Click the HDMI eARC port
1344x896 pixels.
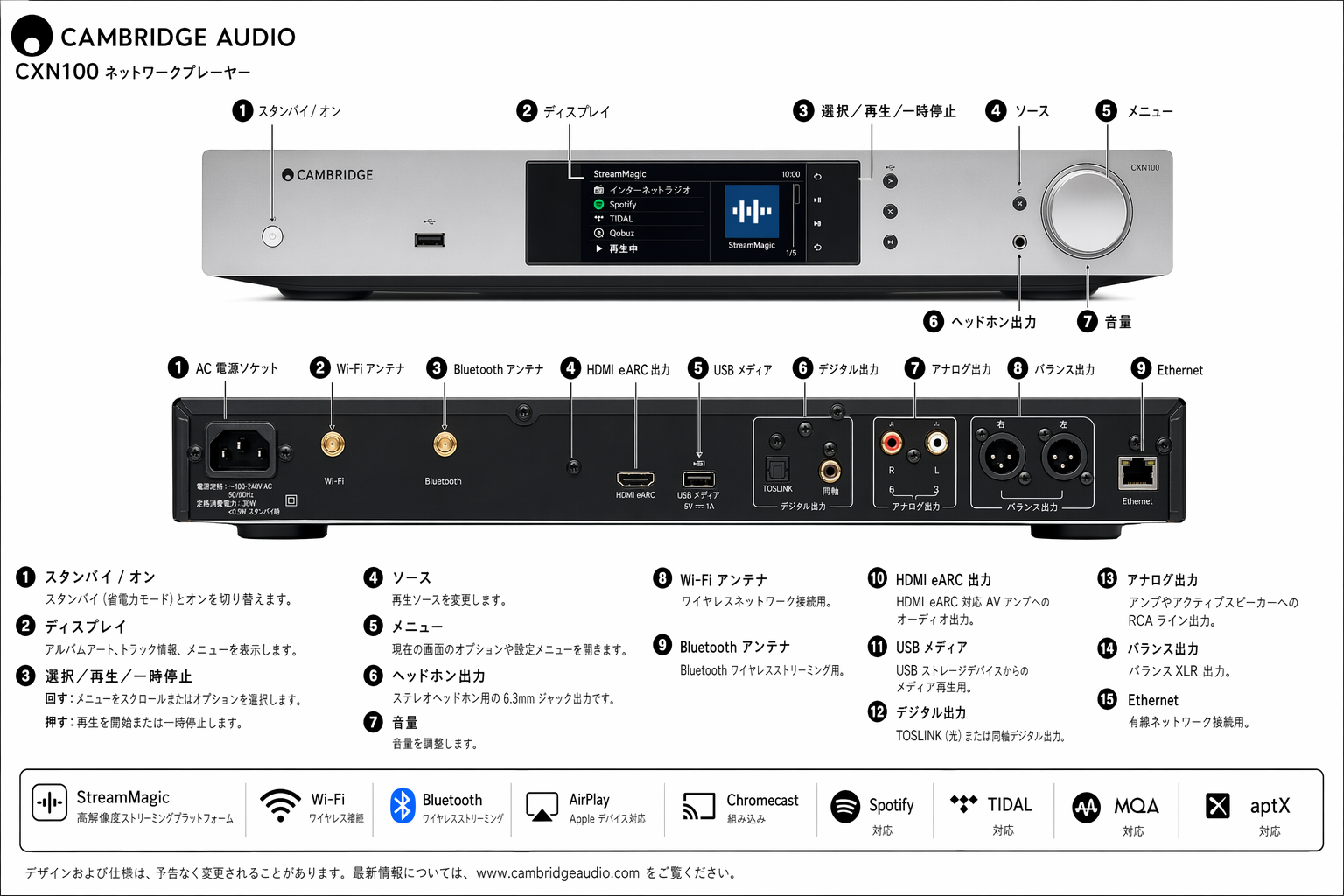[x=635, y=479]
